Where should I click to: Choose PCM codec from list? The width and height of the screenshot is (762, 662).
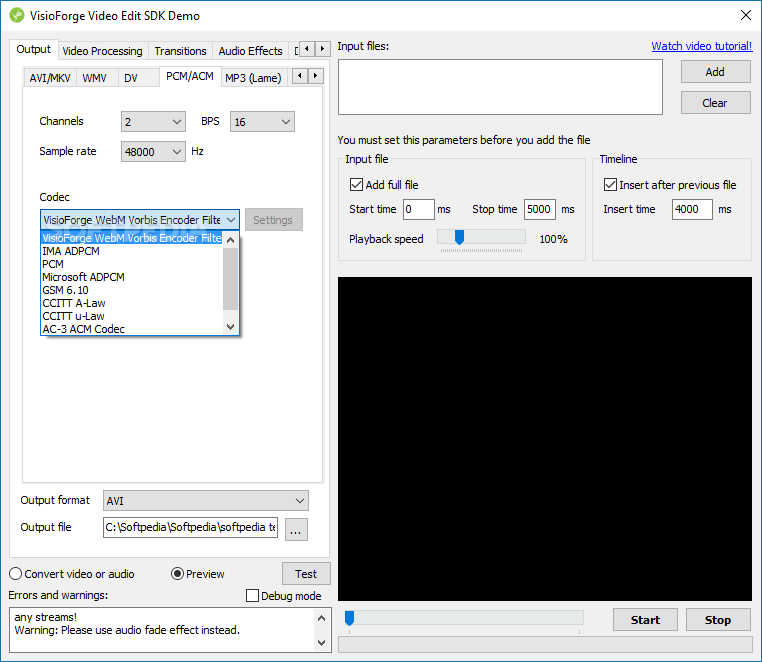[132, 264]
